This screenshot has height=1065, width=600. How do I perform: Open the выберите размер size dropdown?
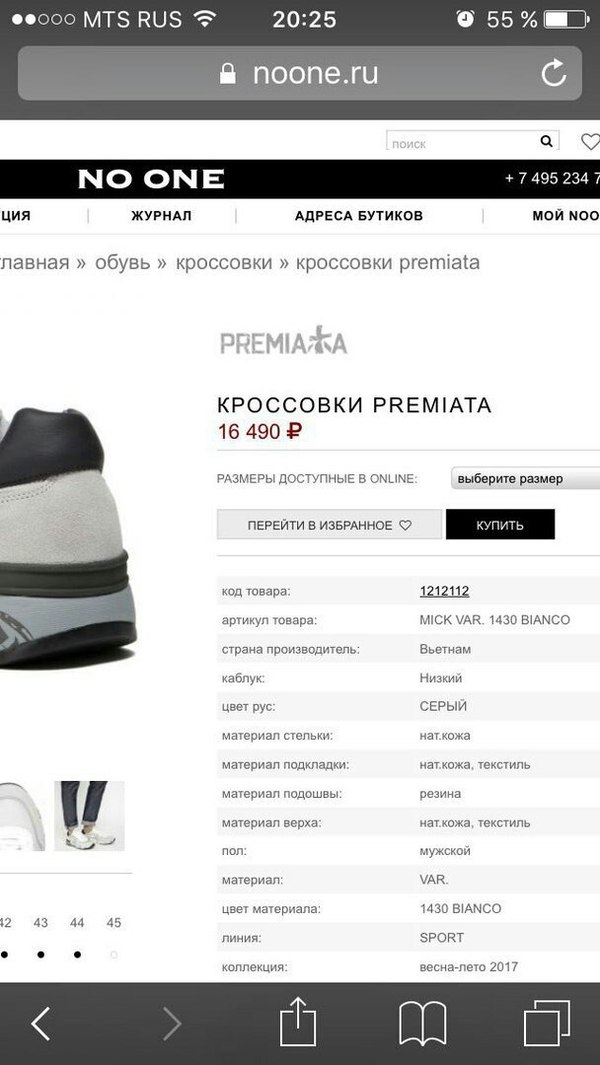click(x=525, y=478)
